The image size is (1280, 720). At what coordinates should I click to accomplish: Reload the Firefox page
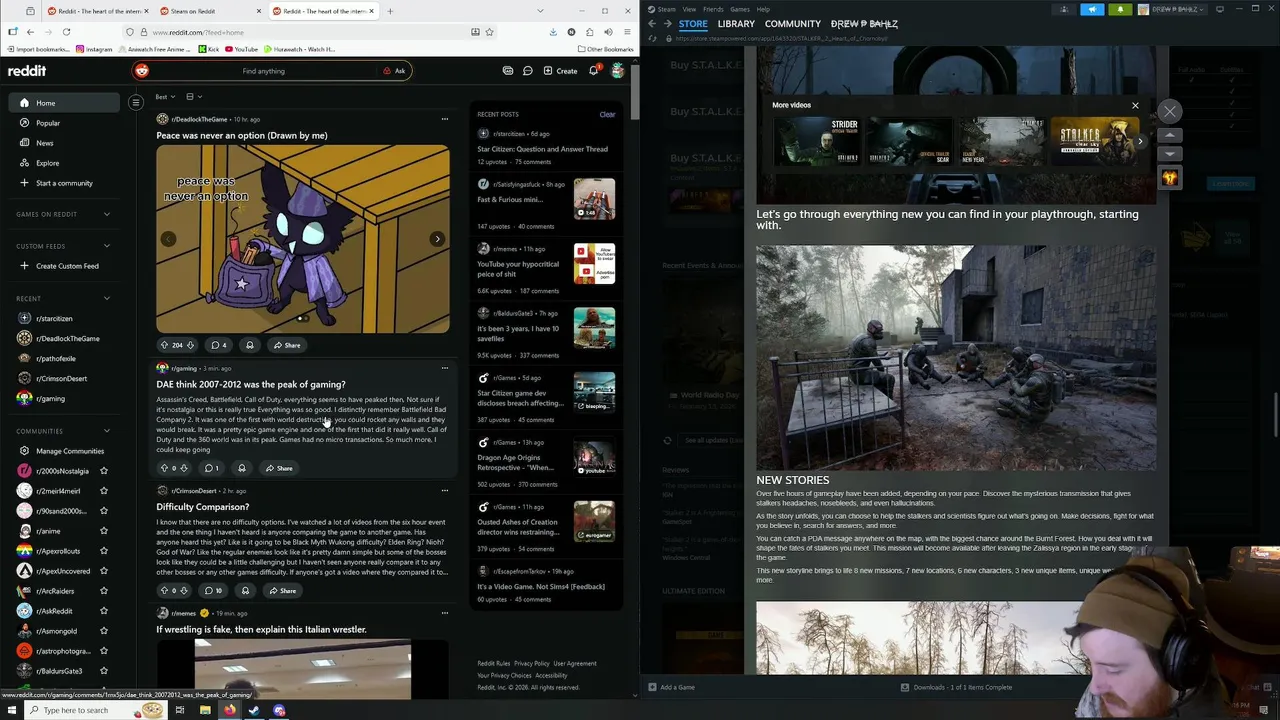tap(67, 32)
